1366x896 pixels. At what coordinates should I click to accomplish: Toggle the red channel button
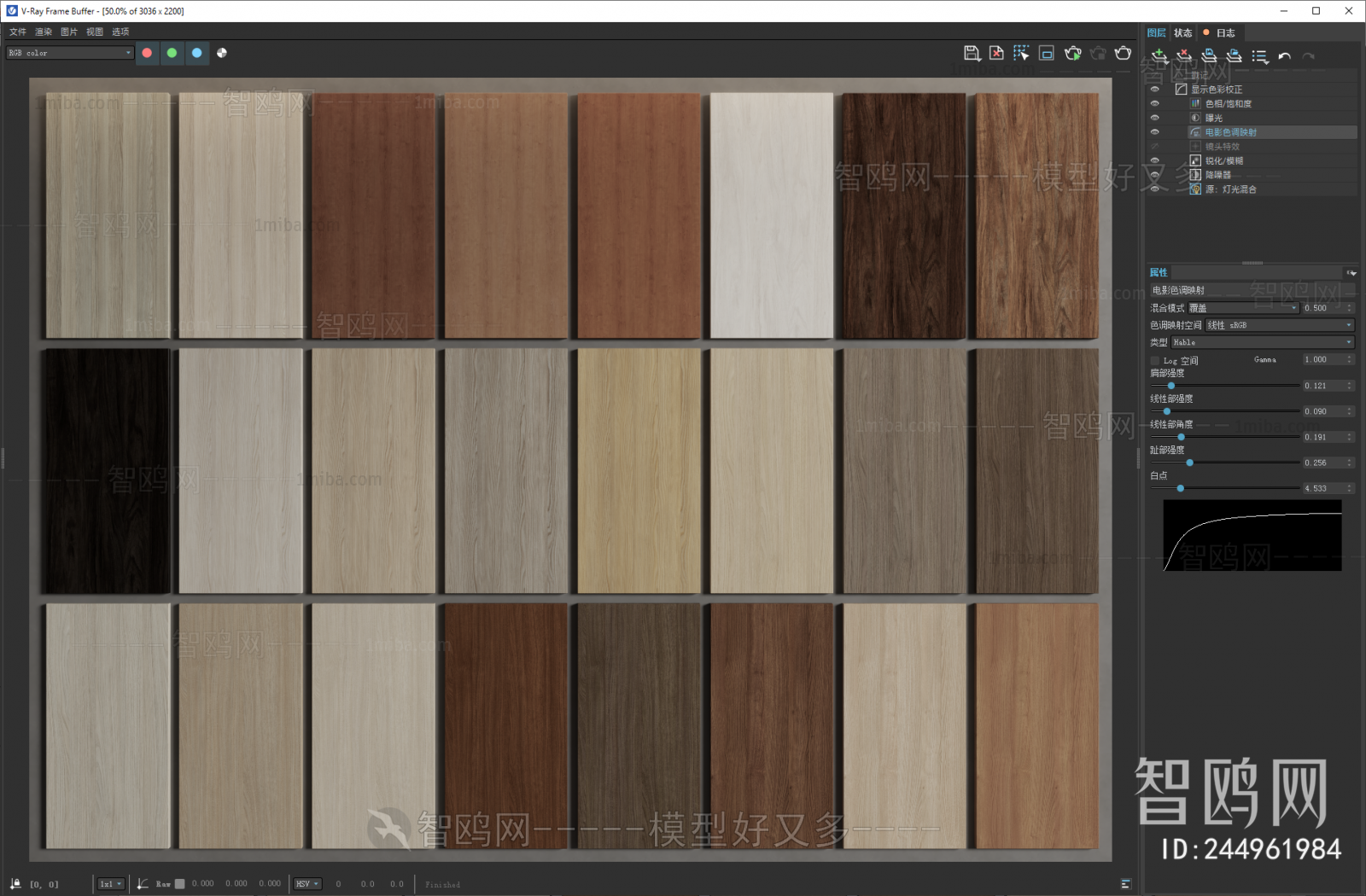point(147,53)
